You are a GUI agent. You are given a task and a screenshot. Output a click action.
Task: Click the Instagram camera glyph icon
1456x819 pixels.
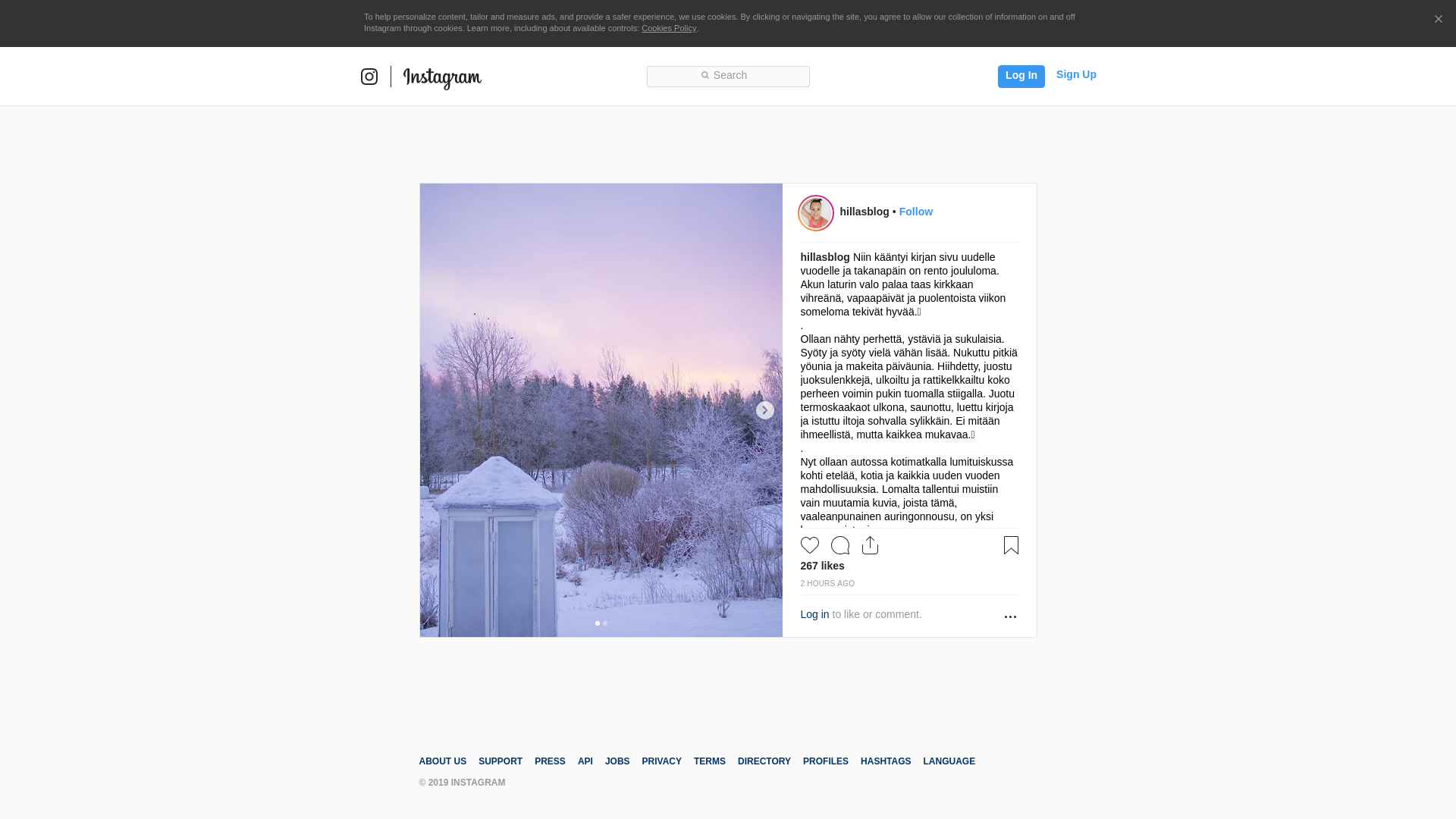tap(369, 77)
